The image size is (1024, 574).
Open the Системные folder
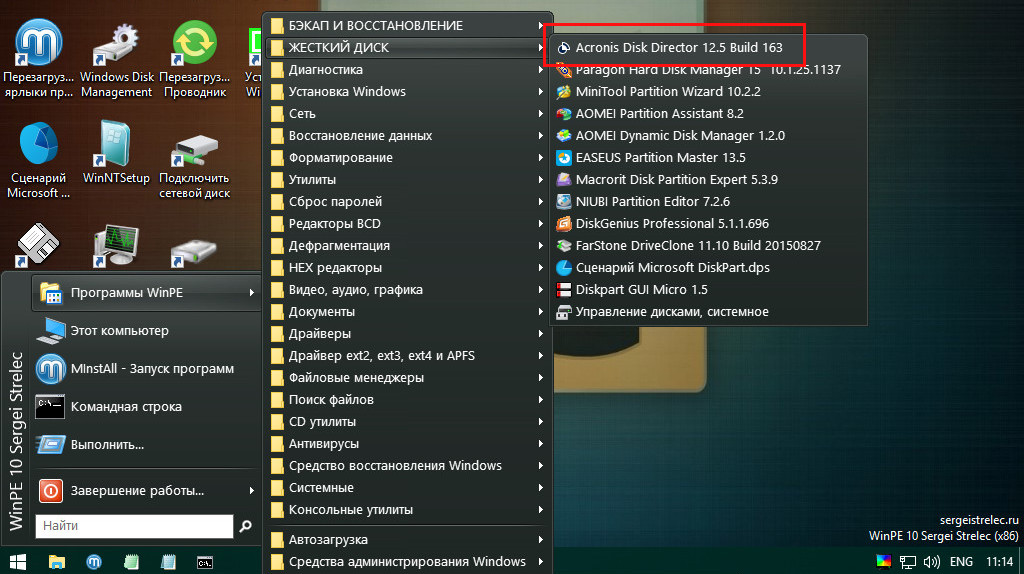408,488
